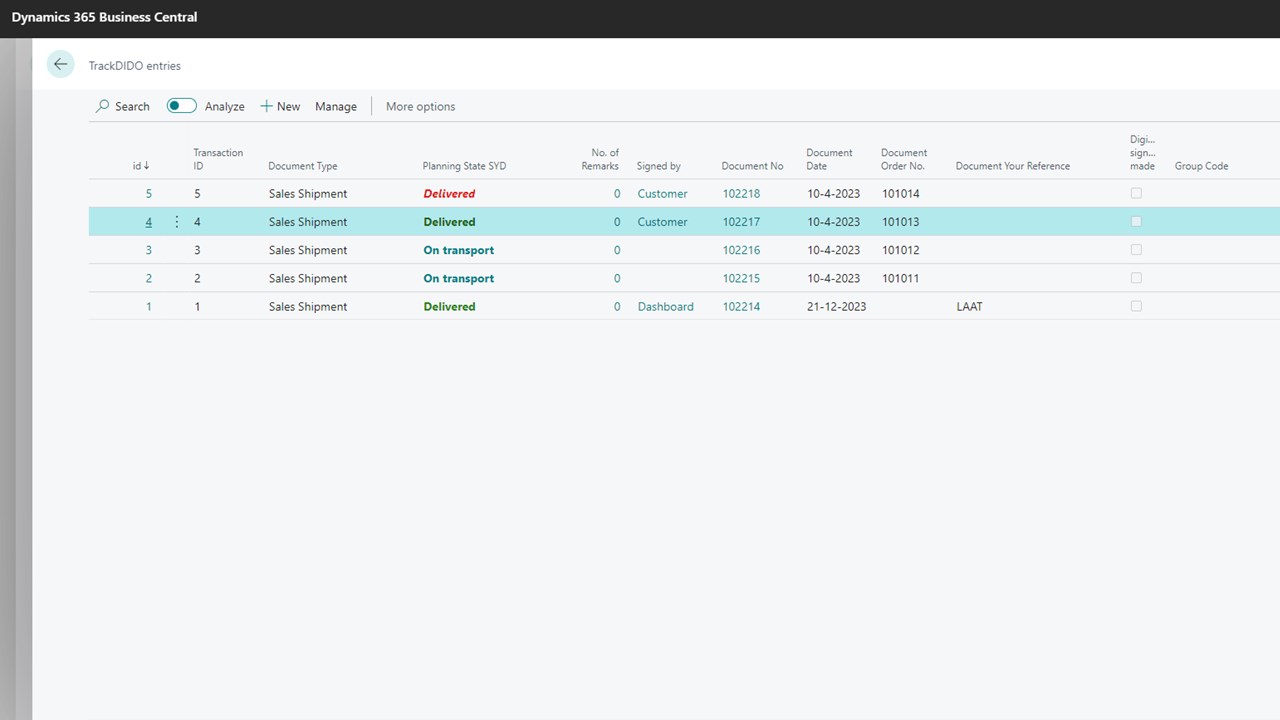Open entry id 5 link

(x=149, y=194)
